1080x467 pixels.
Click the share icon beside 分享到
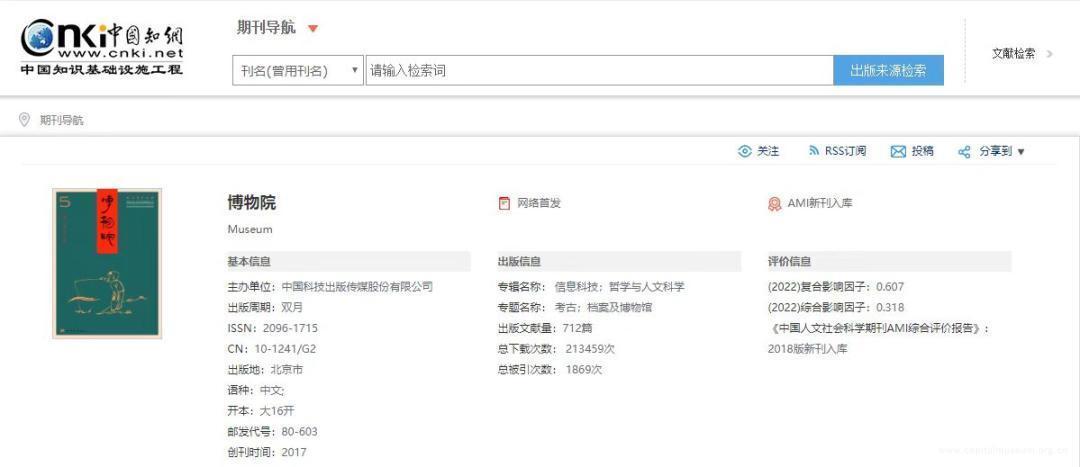click(x=964, y=152)
